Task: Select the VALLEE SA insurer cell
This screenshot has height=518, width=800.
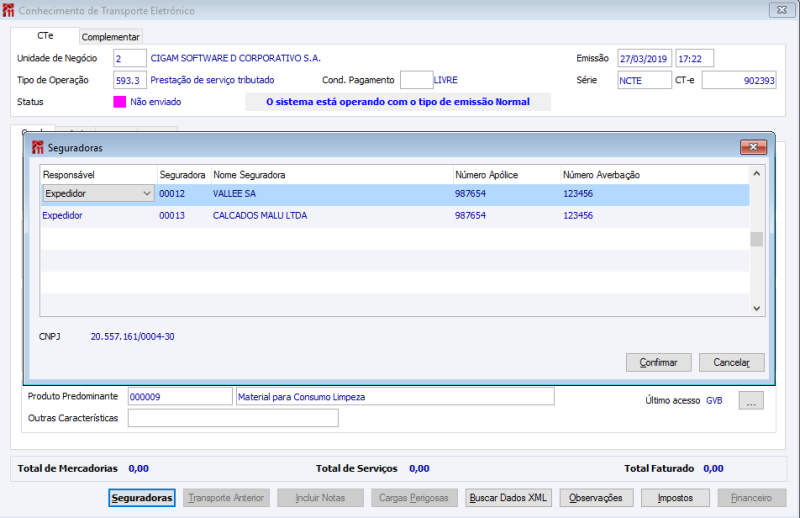Action: (x=234, y=193)
